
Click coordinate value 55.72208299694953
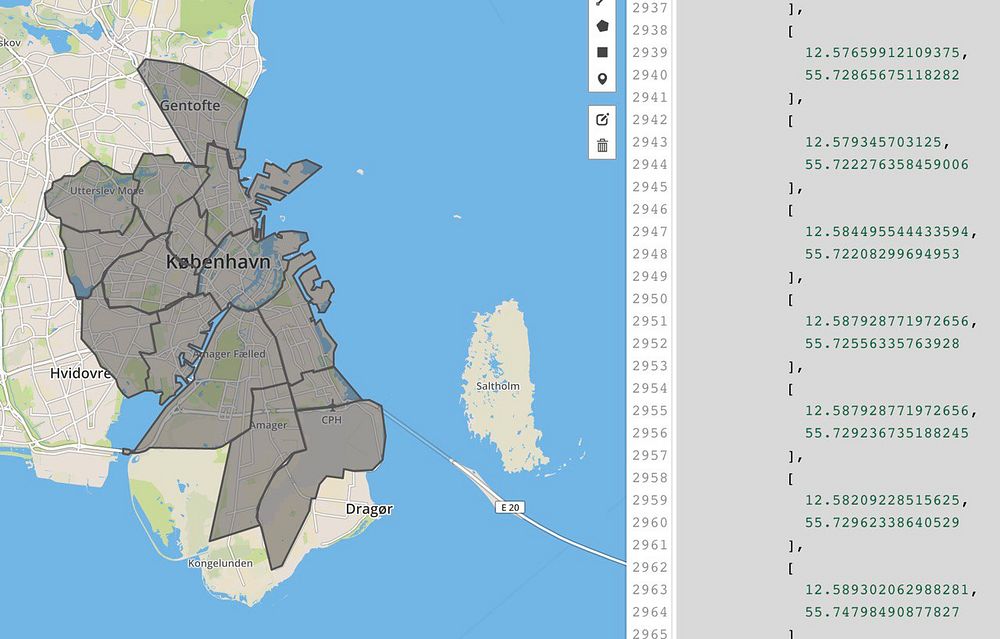882,254
